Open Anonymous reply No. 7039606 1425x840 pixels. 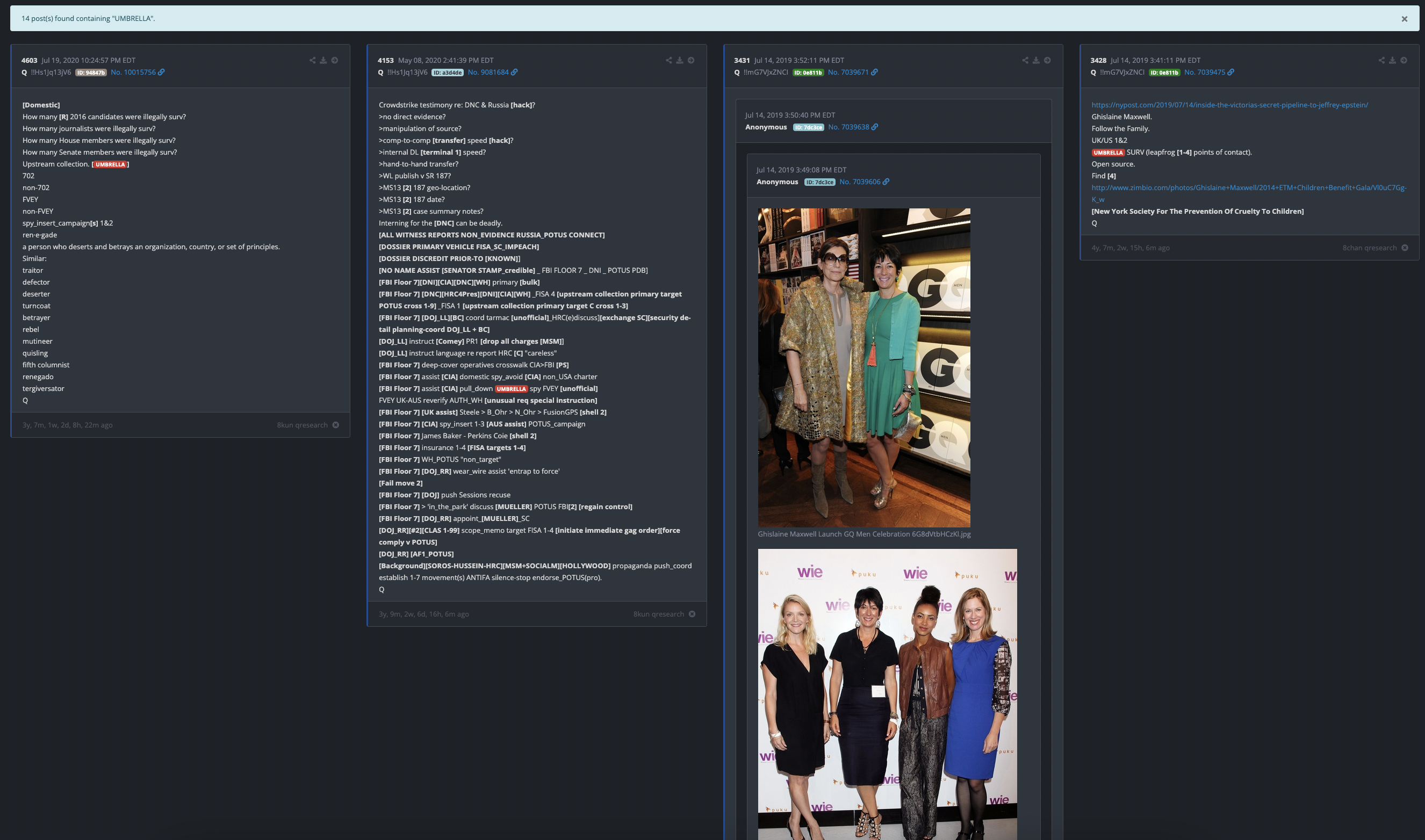coord(865,182)
